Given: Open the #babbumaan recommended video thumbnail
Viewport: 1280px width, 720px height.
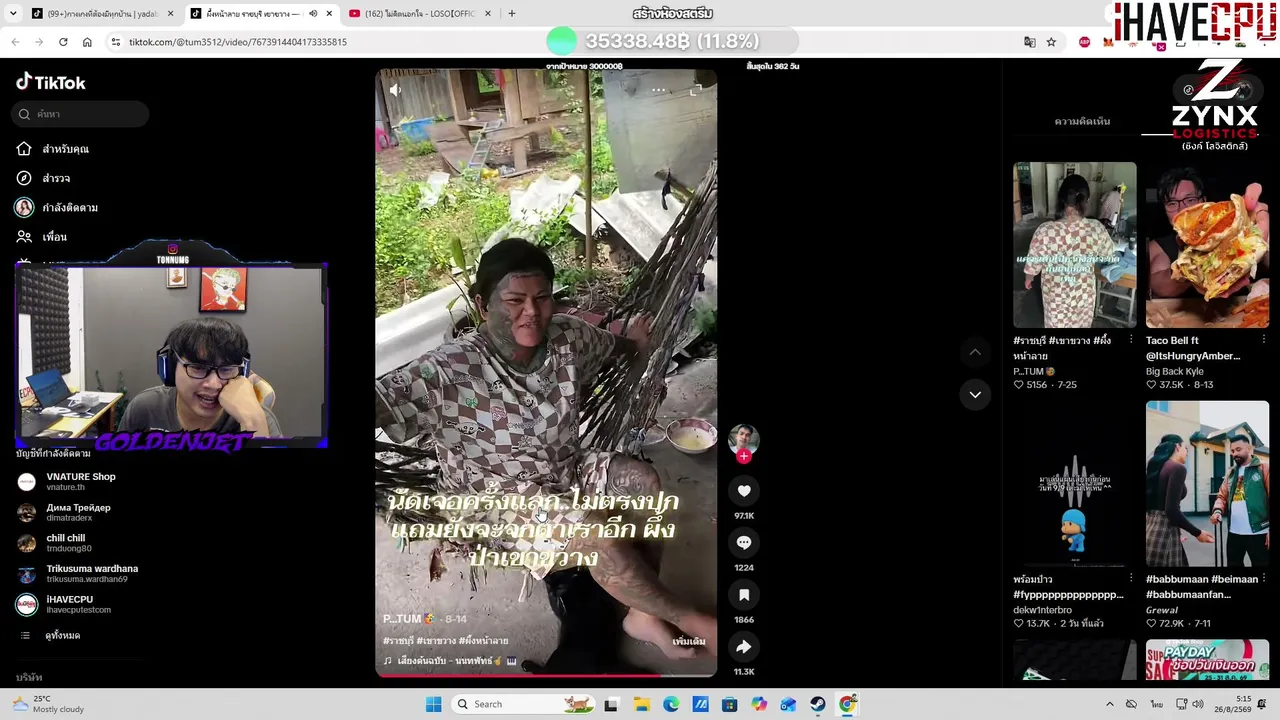Looking at the screenshot, I should coord(1208,484).
